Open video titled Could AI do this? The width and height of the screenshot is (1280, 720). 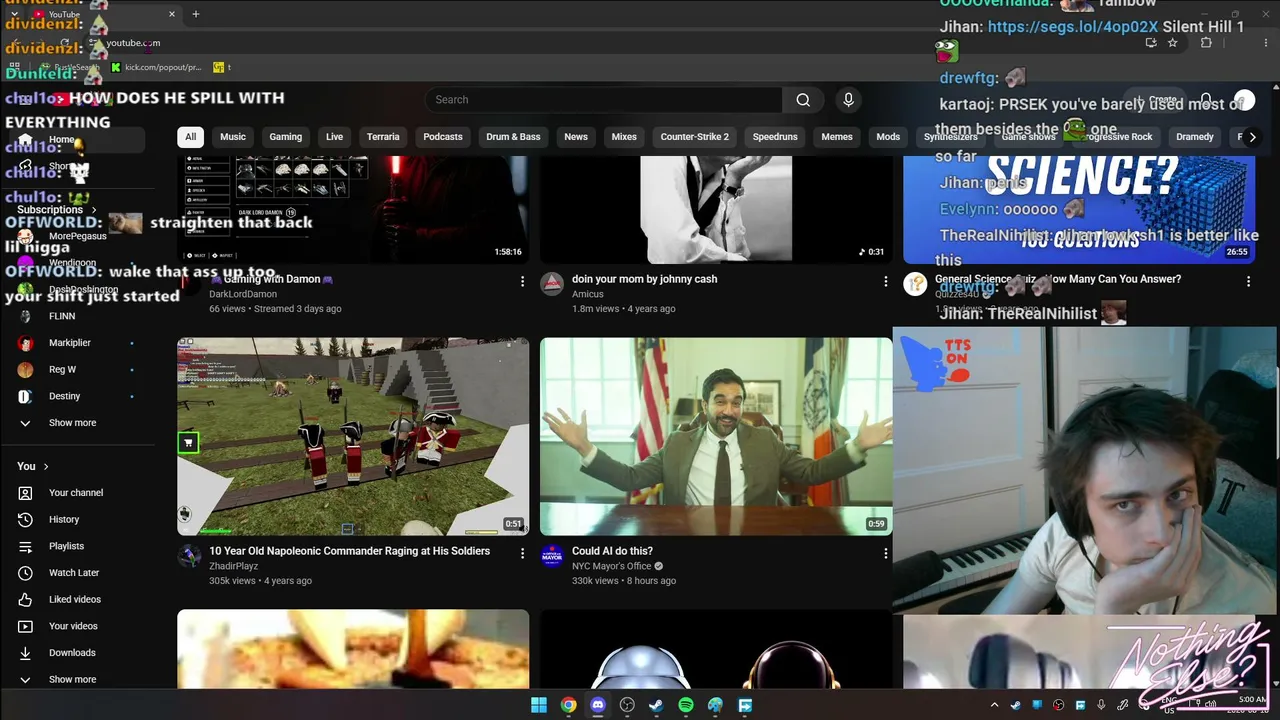[612, 551]
